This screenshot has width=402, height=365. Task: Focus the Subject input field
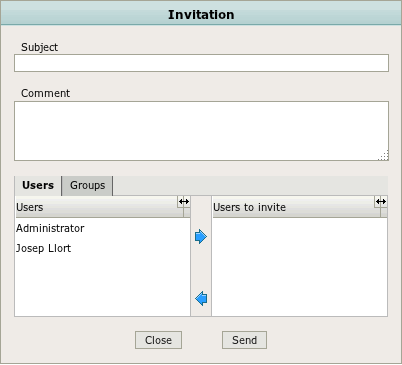pyautogui.click(x=201, y=63)
